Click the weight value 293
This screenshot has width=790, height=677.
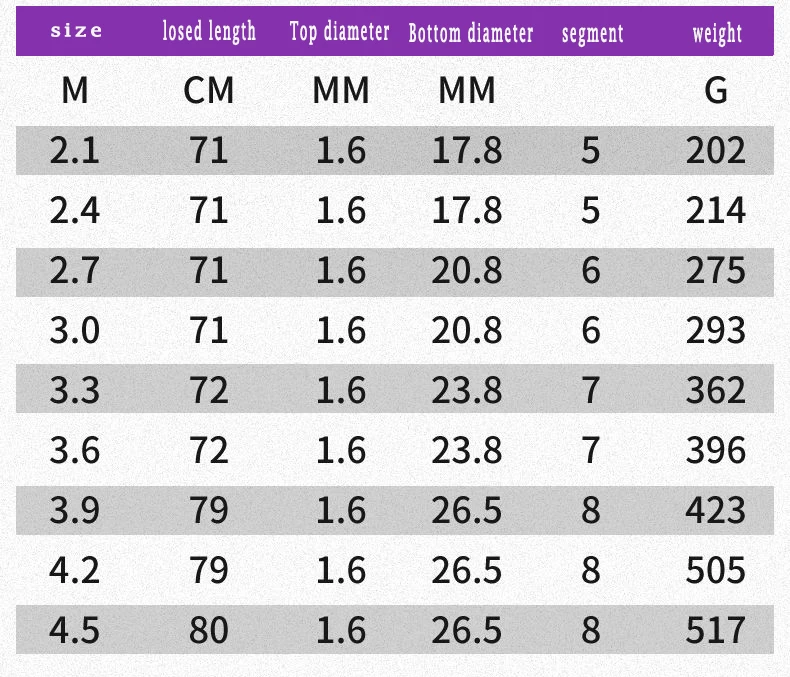tap(715, 330)
